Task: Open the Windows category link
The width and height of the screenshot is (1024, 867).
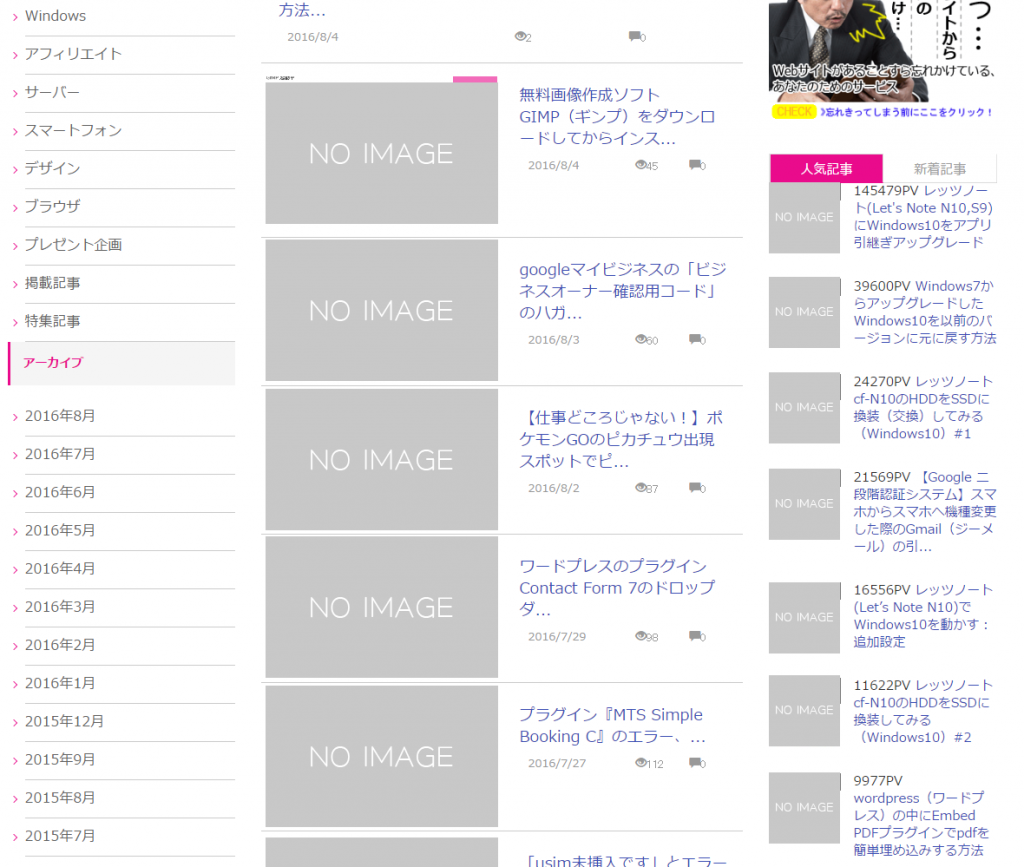Action: click(x=56, y=16)
